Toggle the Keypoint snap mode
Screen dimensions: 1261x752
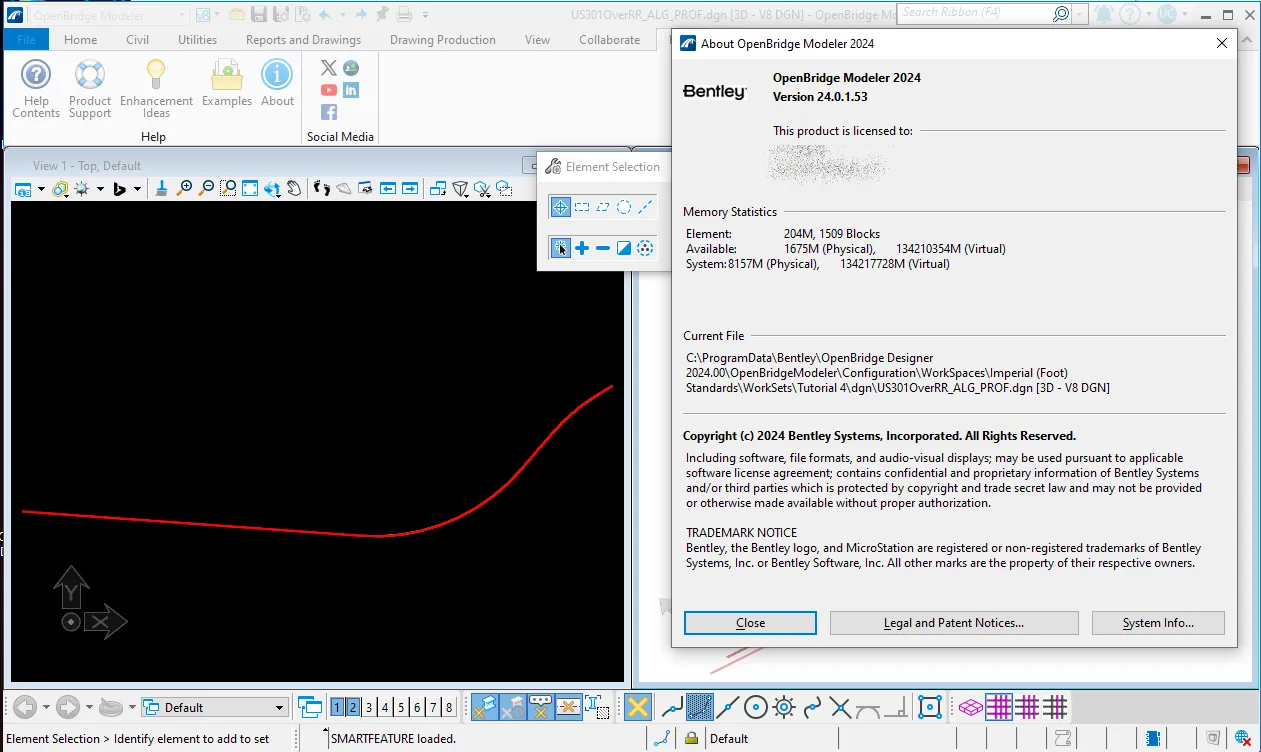pyautogui.click(x=700, y=707)
